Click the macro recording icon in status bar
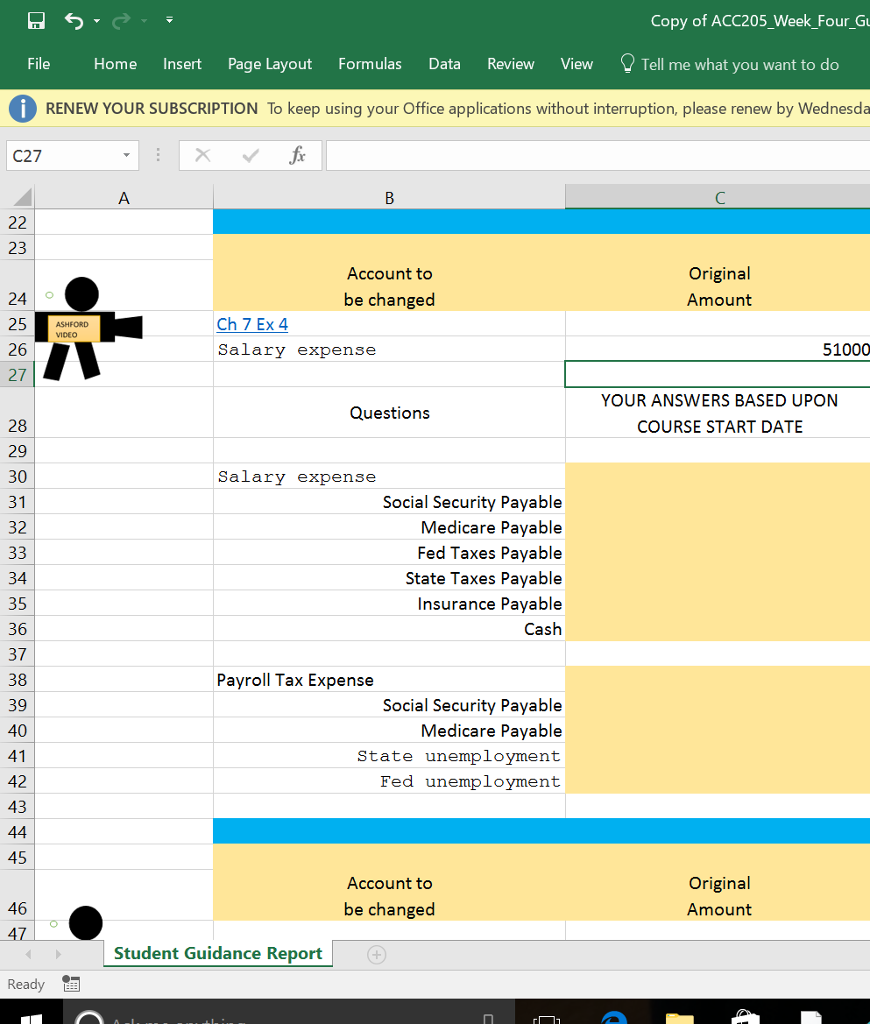 pyautogui.click(x=70, y=984)
